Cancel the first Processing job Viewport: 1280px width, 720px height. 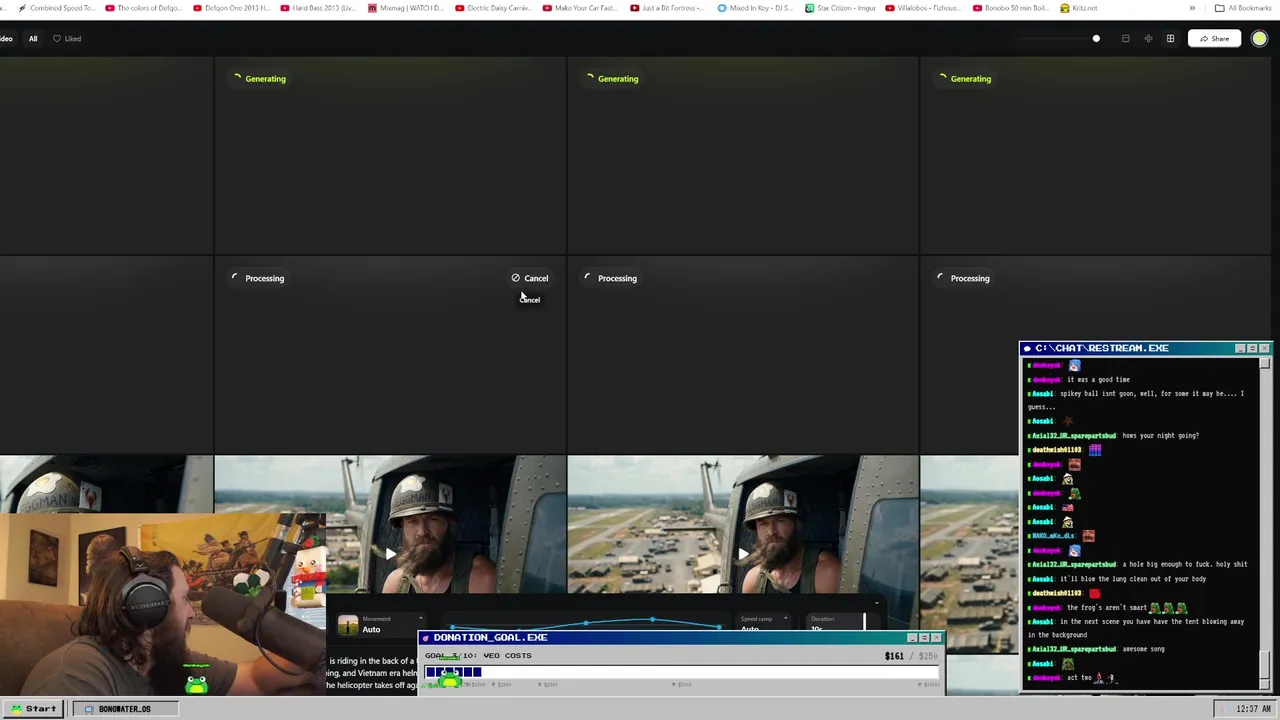pos(530,278)
